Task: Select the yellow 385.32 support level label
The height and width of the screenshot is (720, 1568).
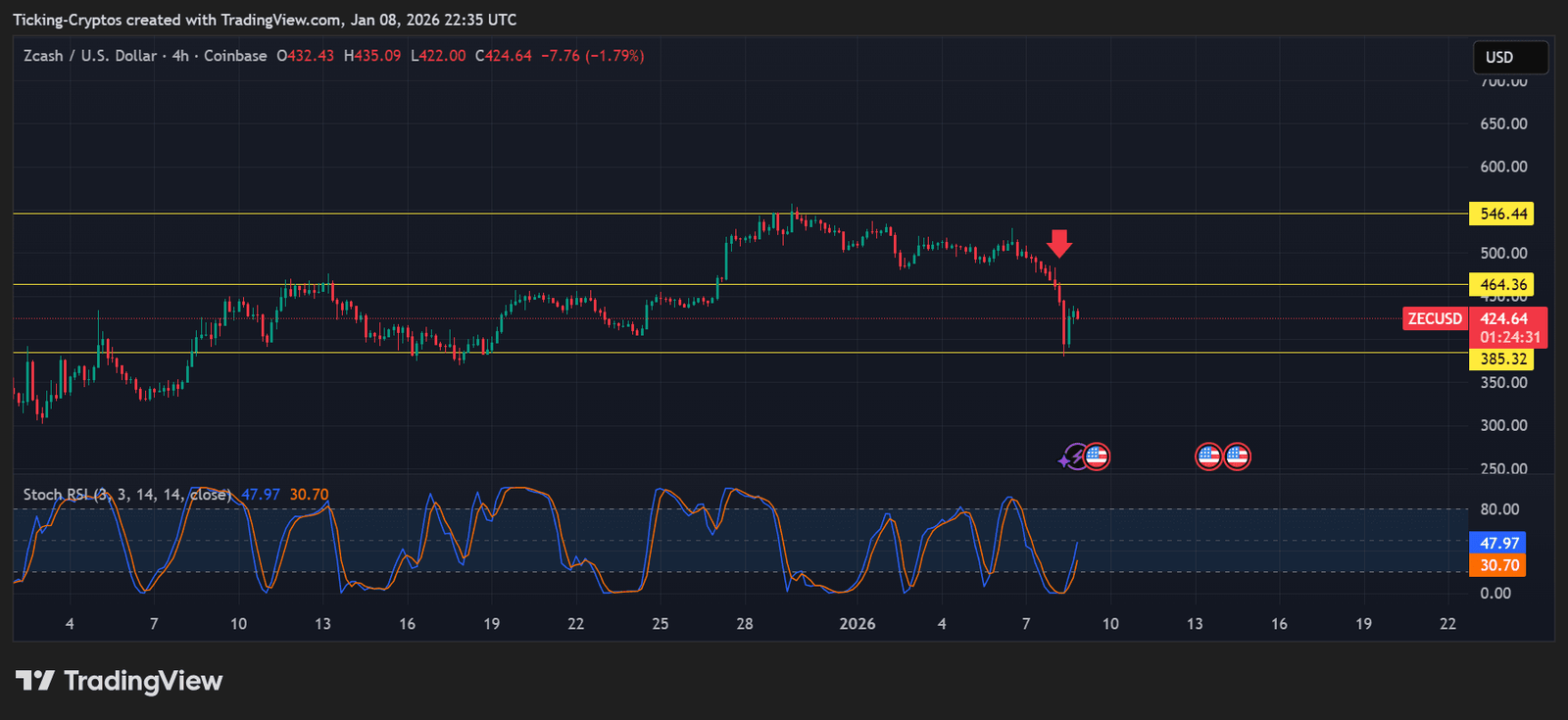Action: pos(1502,360)
